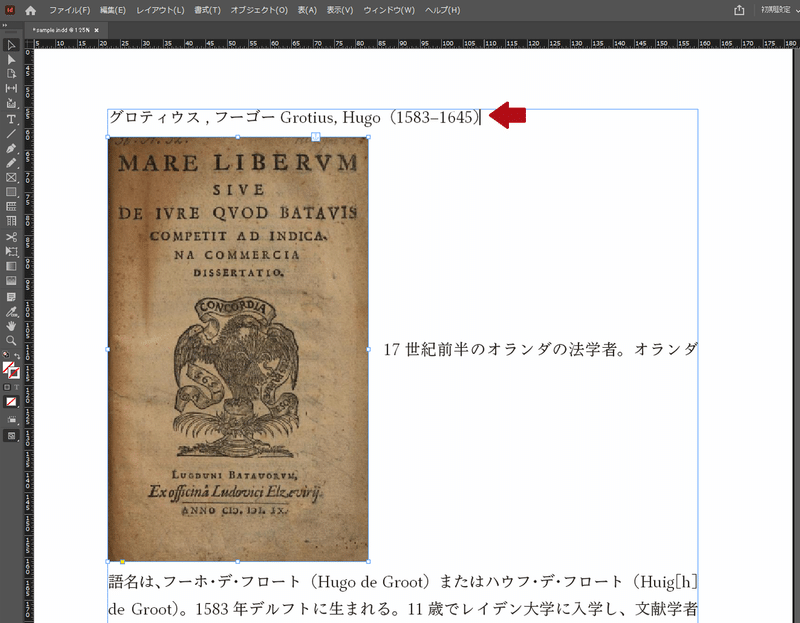Viewport: 800px width, 623px height.
Task: Select the Rectangle Frame tool
Action: [11, 178]
